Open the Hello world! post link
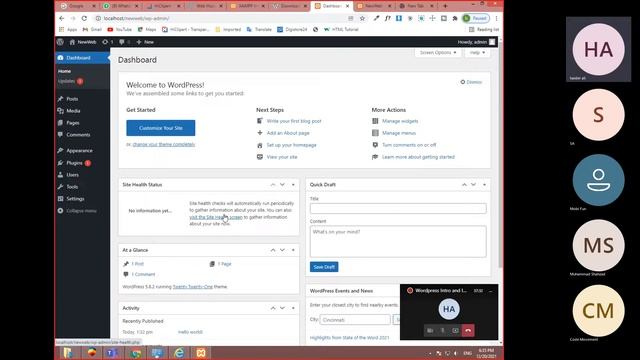 tap(190, 332)
